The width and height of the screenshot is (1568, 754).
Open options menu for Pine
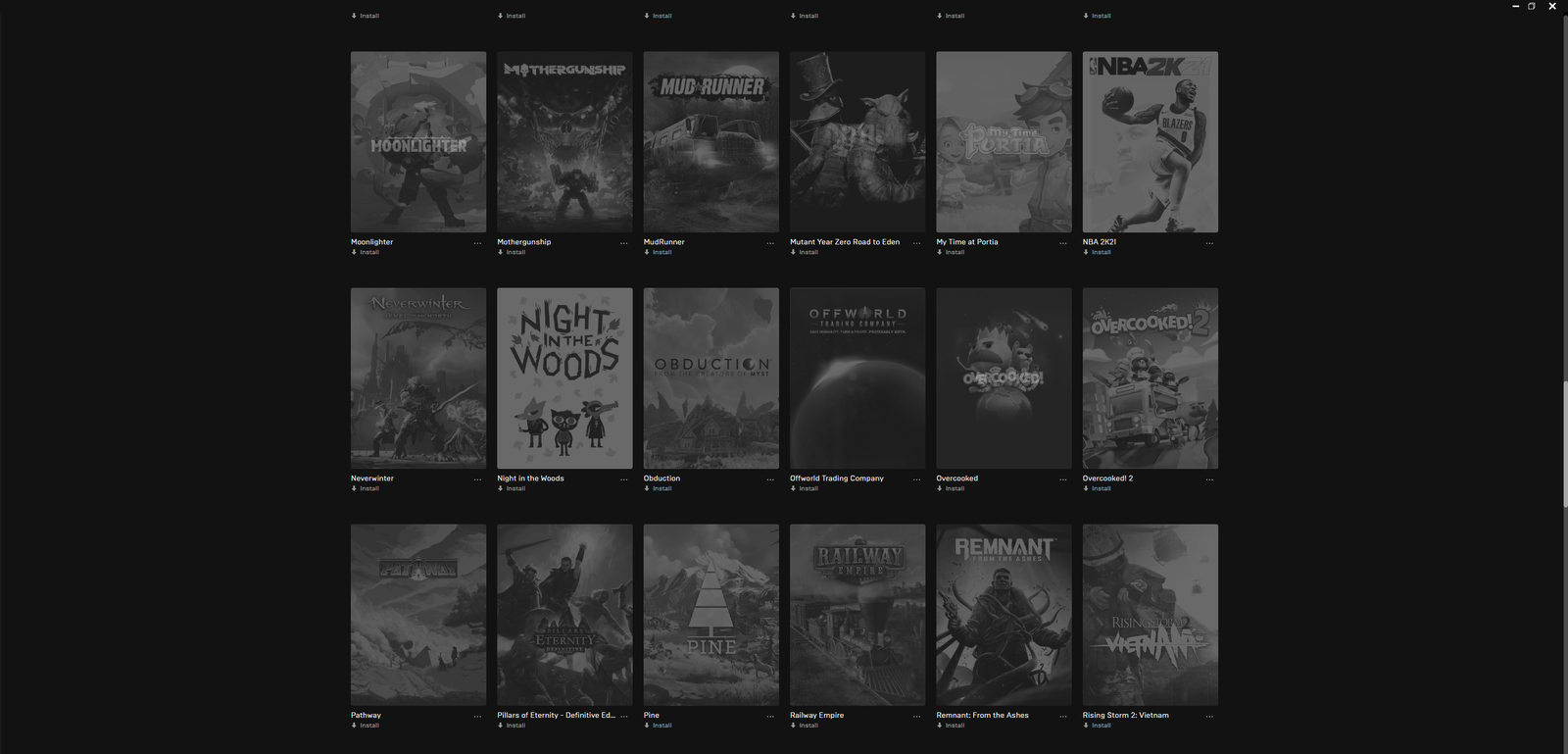(x=770, y=717)
